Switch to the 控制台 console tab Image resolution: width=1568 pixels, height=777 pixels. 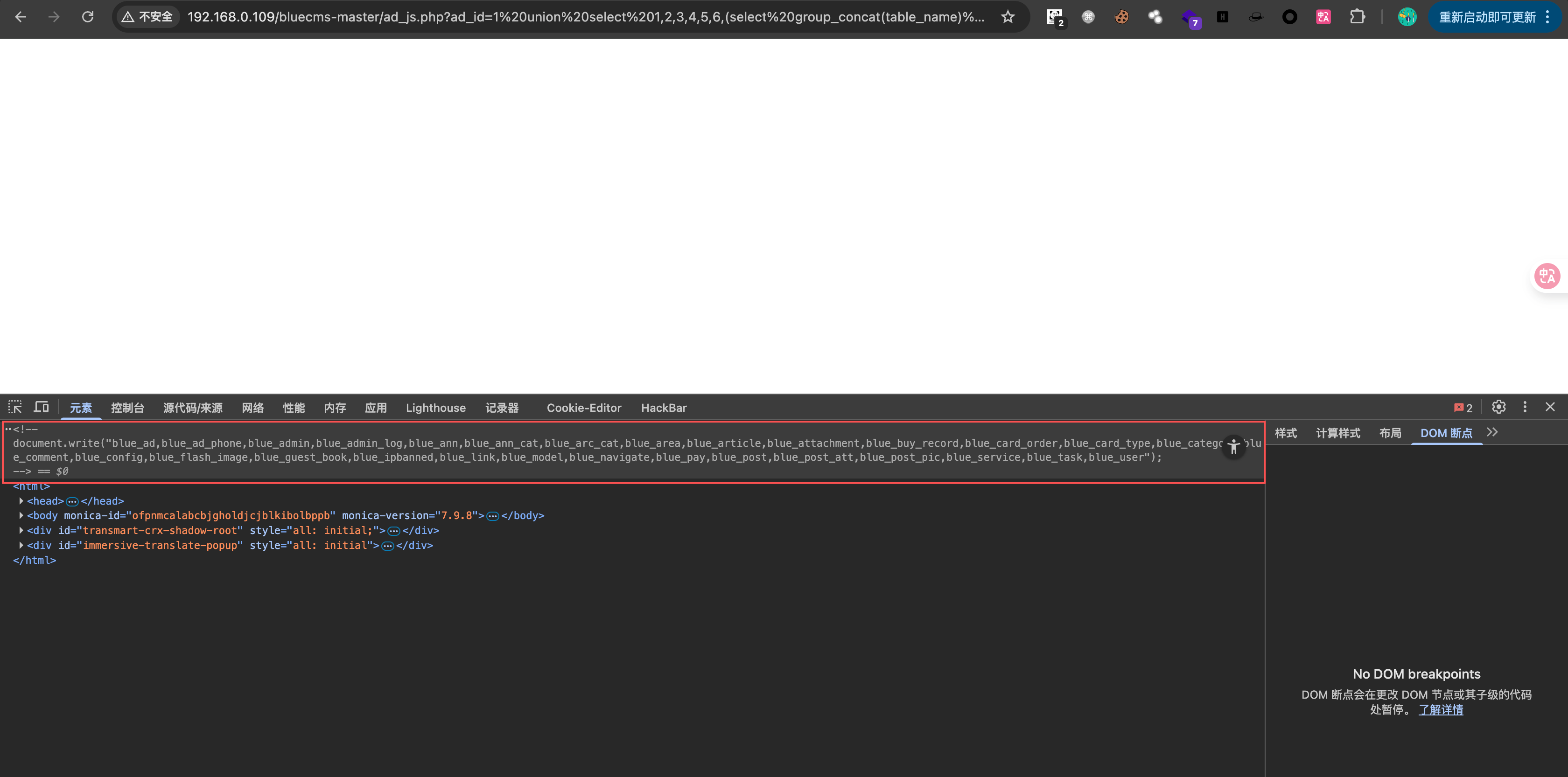point(127,408)
